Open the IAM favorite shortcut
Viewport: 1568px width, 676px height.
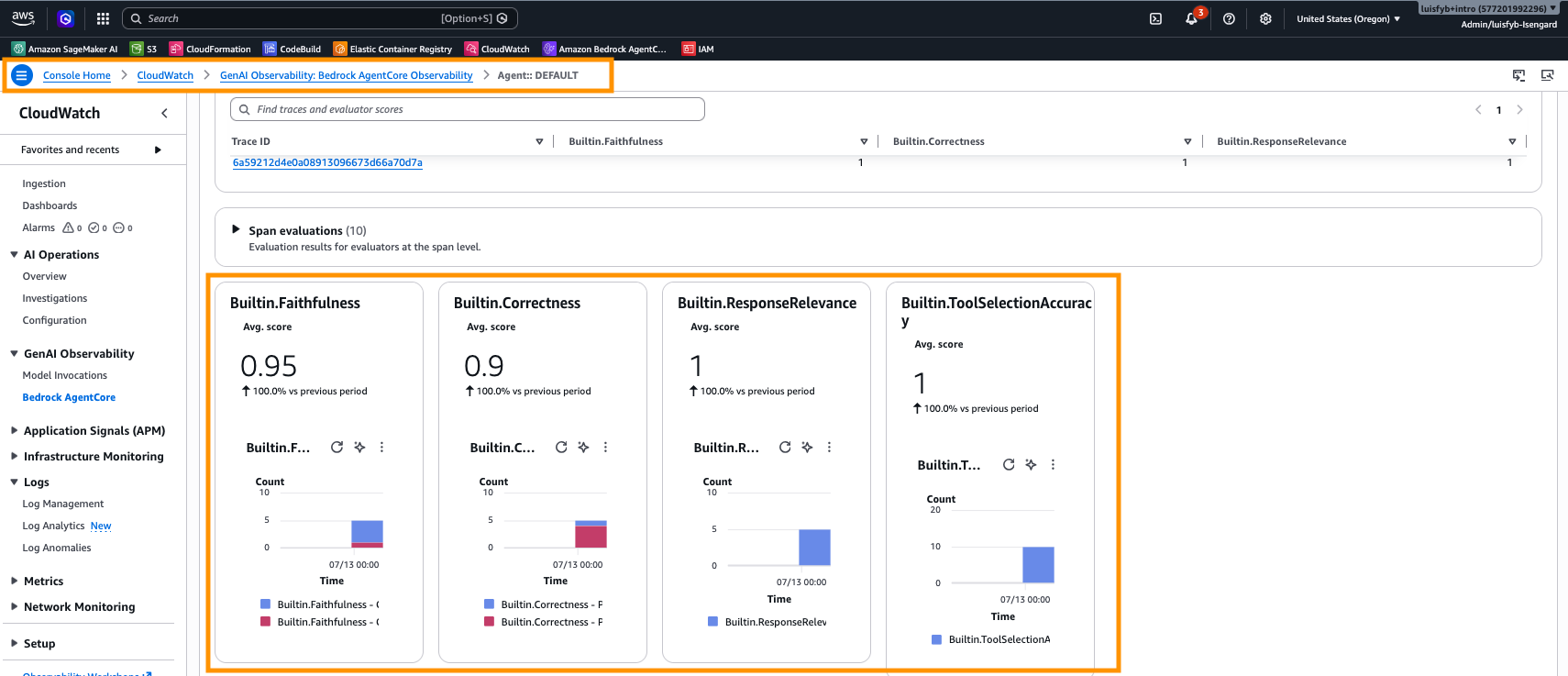pyautogui.click(x=698, y=49)
